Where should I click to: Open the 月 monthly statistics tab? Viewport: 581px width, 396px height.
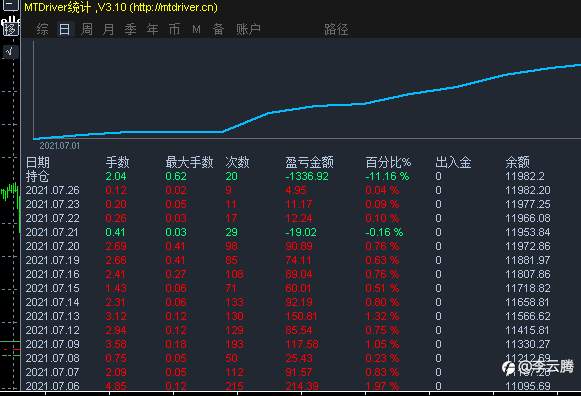pyautogui.click(x=108, y=29)
